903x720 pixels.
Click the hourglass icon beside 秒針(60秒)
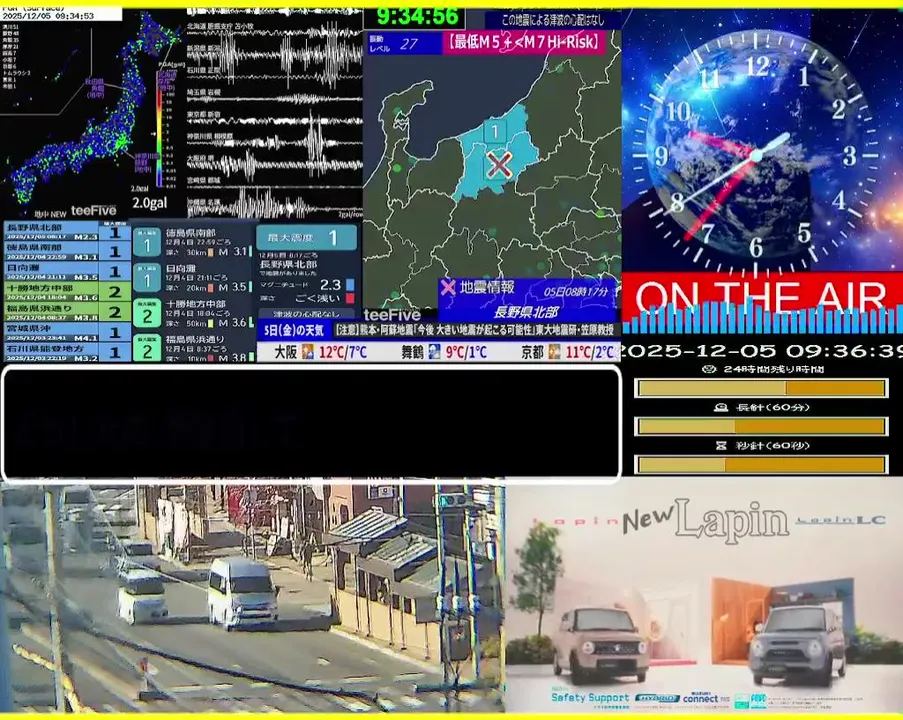tap(720, 446)
